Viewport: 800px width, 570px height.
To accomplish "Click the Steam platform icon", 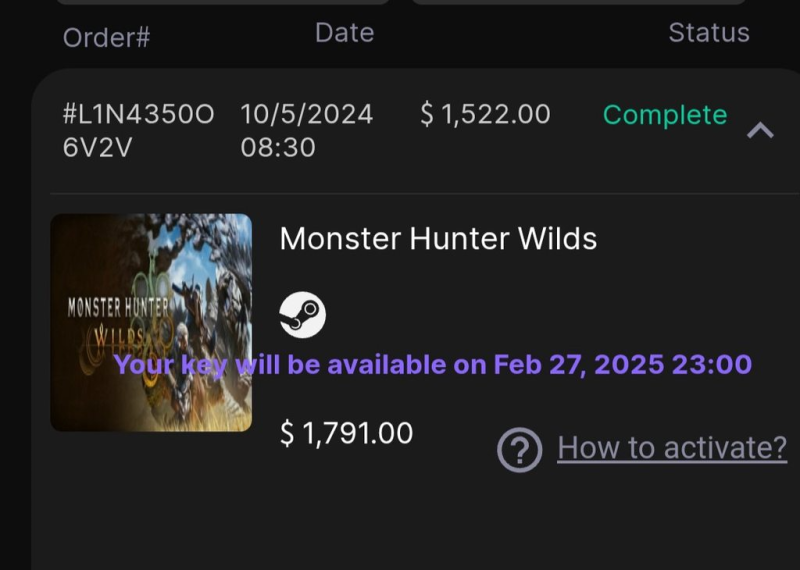I will pos(302,315).
